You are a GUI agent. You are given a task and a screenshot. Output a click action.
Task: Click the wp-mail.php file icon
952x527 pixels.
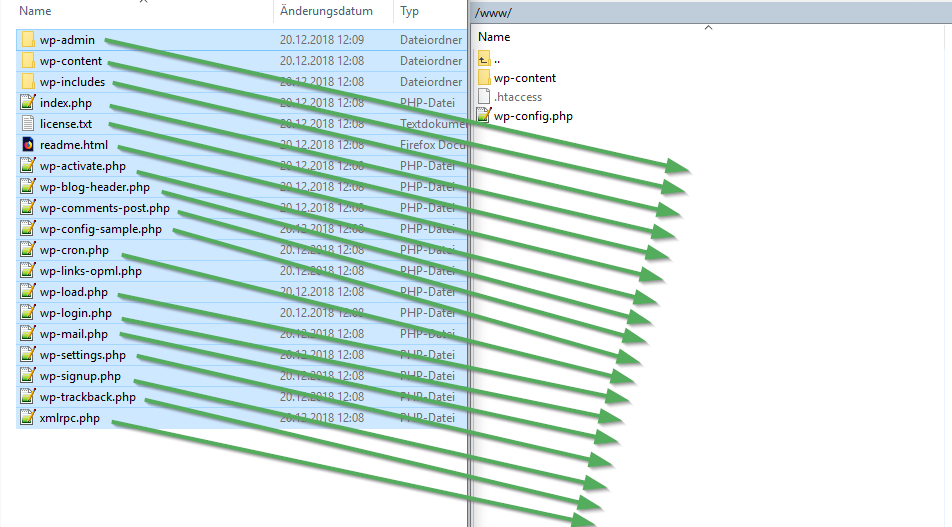[28, 333]
